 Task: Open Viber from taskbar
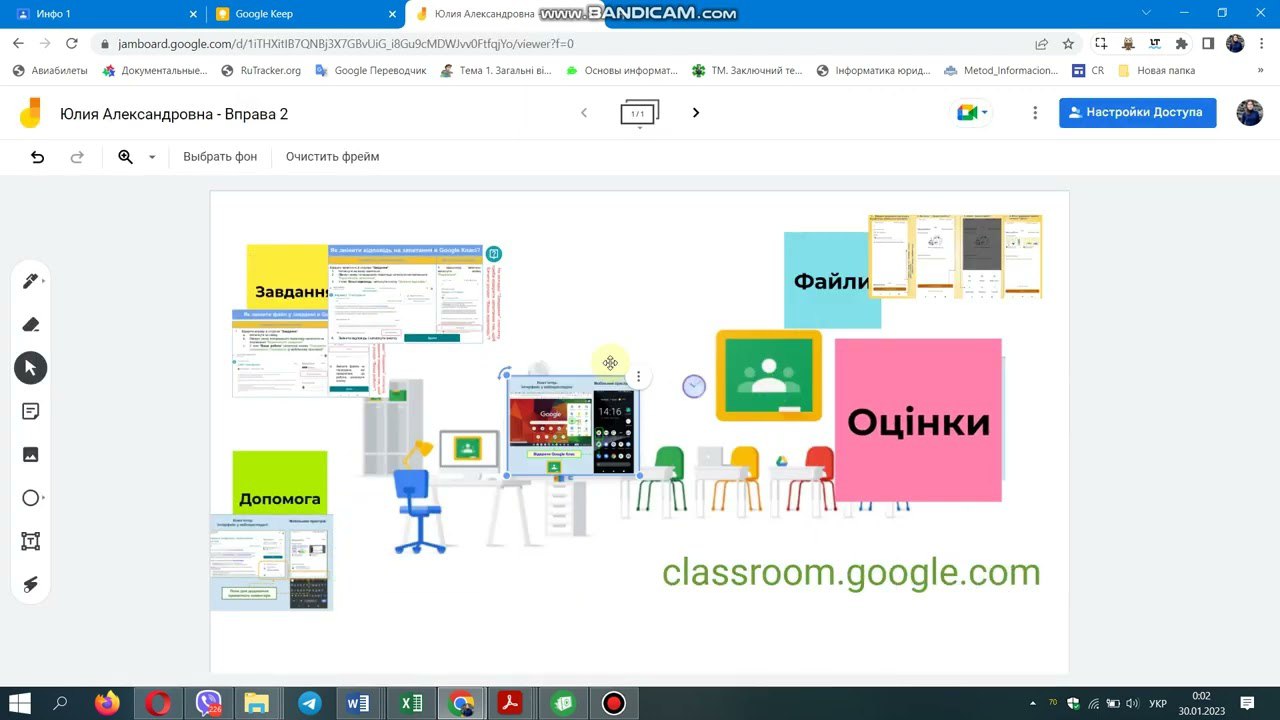pyautogui.click(x=209, y=703)
